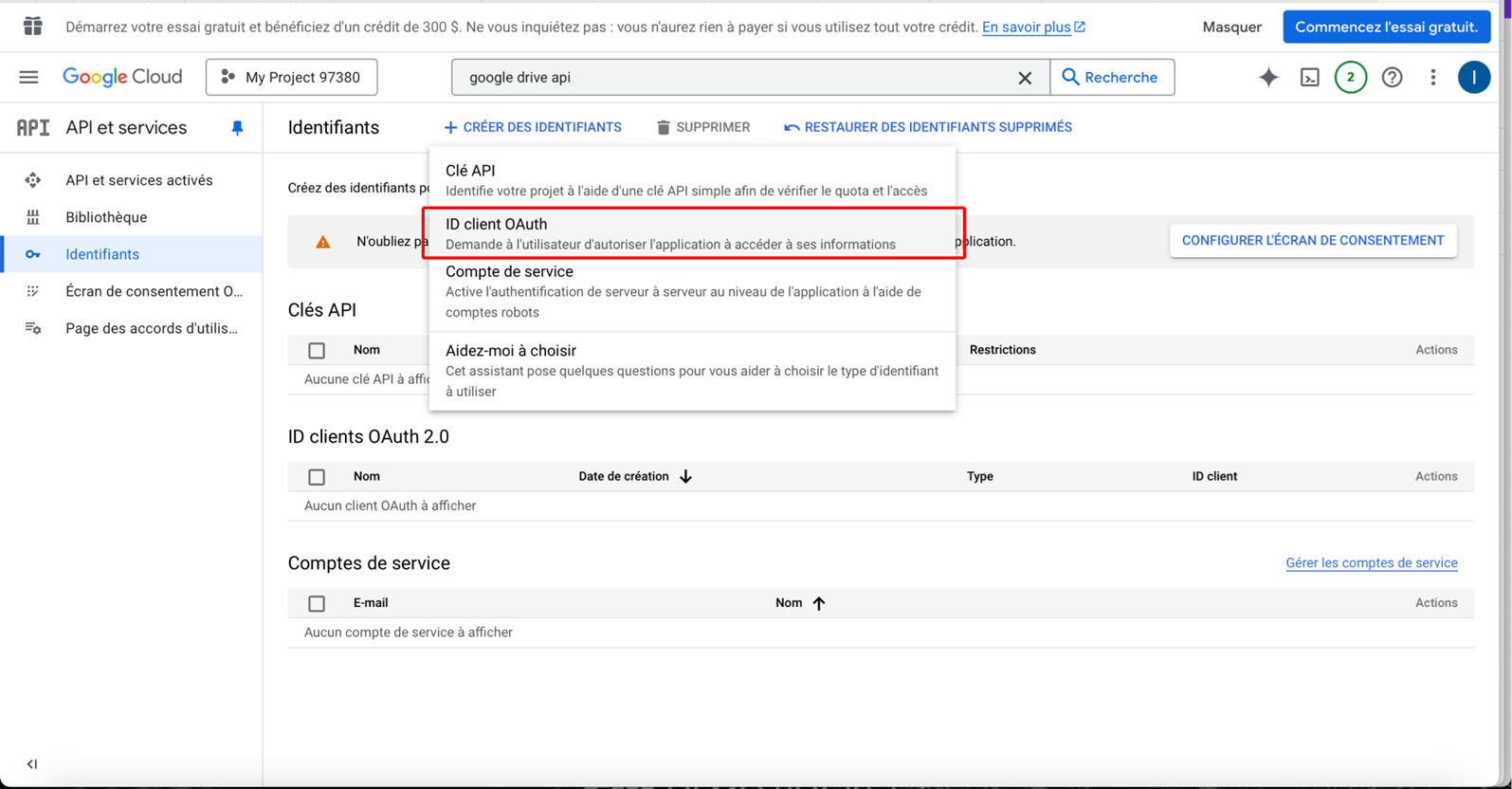Open the three-dot settings menu
The height and width of the screenshot is (789, 1512).
coord(1432,78)
